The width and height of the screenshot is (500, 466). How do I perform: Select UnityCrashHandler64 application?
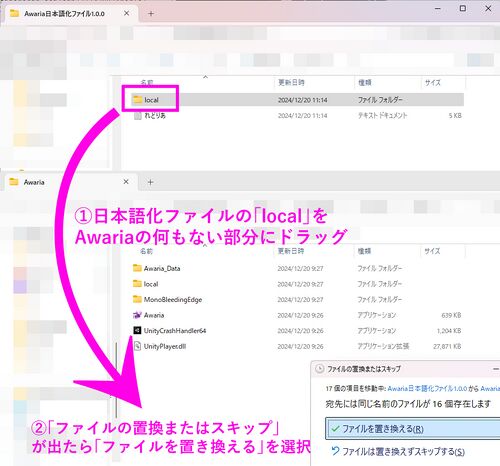tap(175, 331)
